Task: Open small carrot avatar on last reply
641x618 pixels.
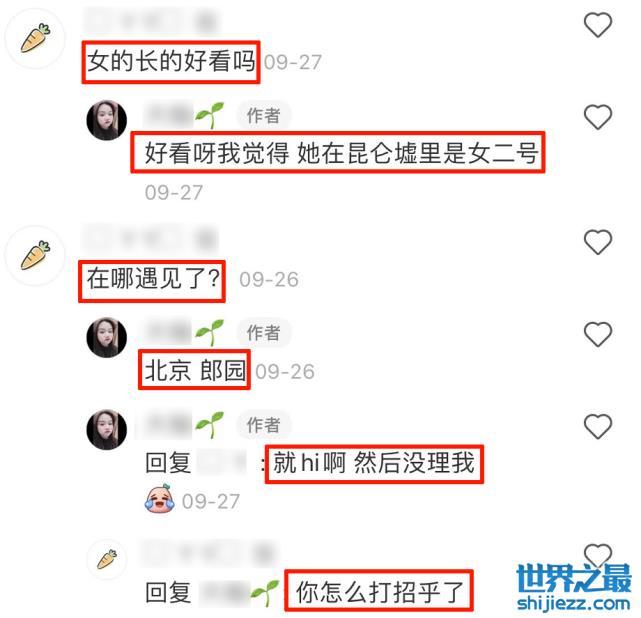Action: tap(107, 559)
